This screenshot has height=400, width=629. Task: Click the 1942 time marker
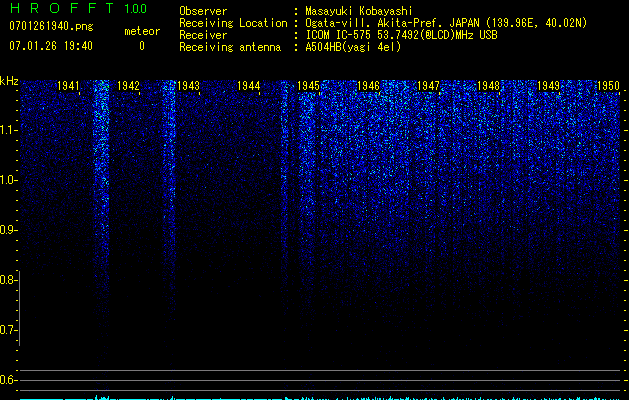(x=128, y=86)
